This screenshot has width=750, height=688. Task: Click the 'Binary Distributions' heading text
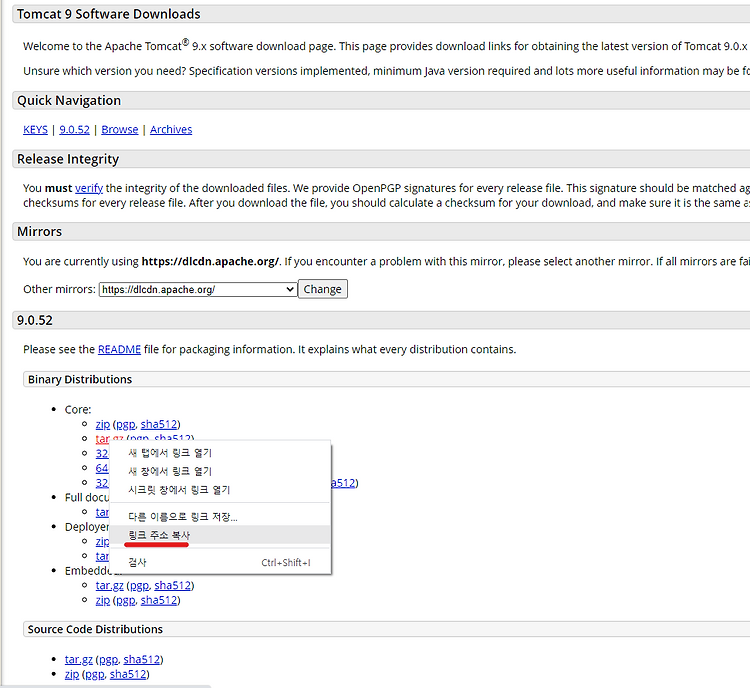pos(80,379)
